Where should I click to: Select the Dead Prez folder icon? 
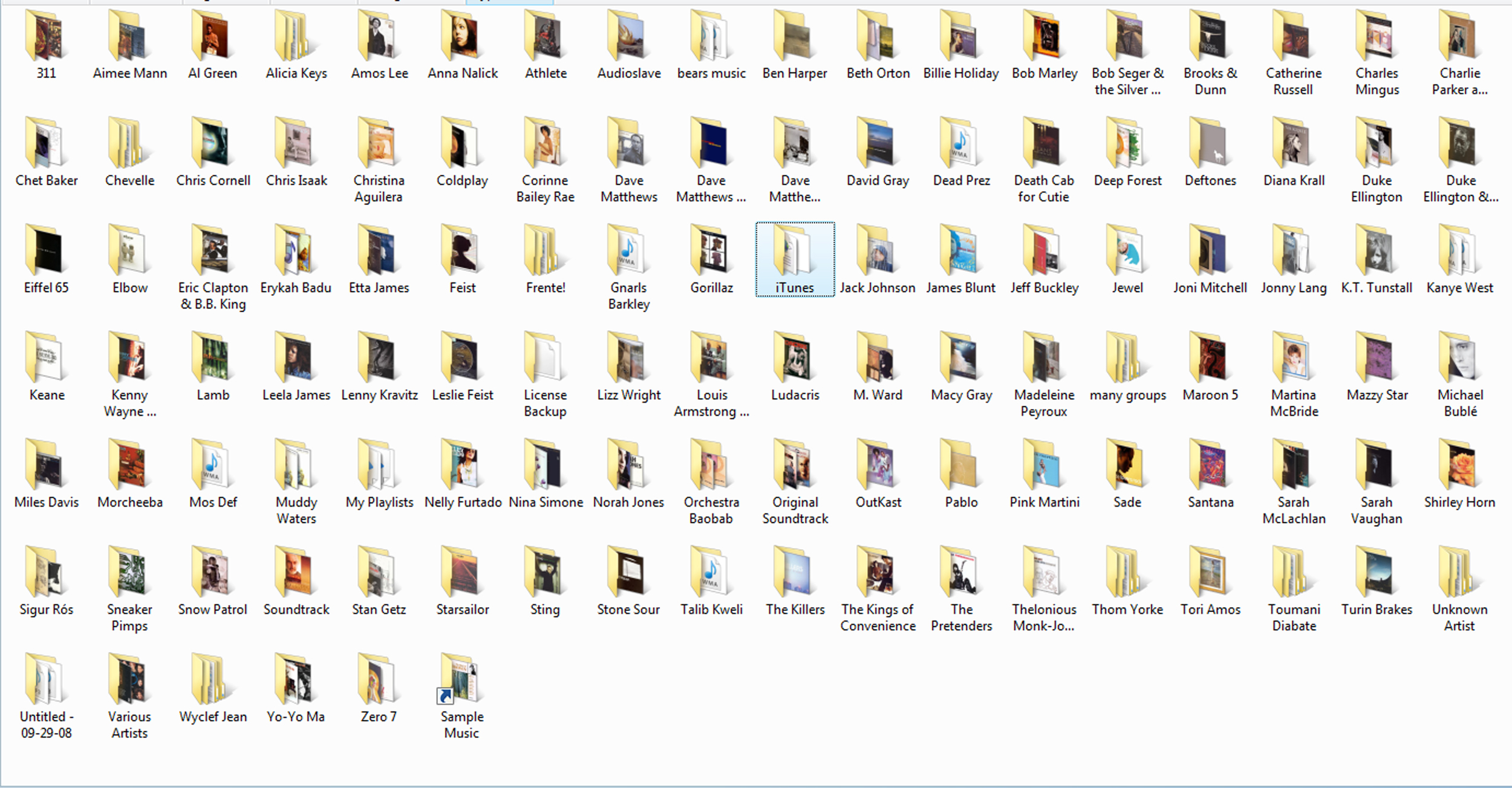point(960,143)
